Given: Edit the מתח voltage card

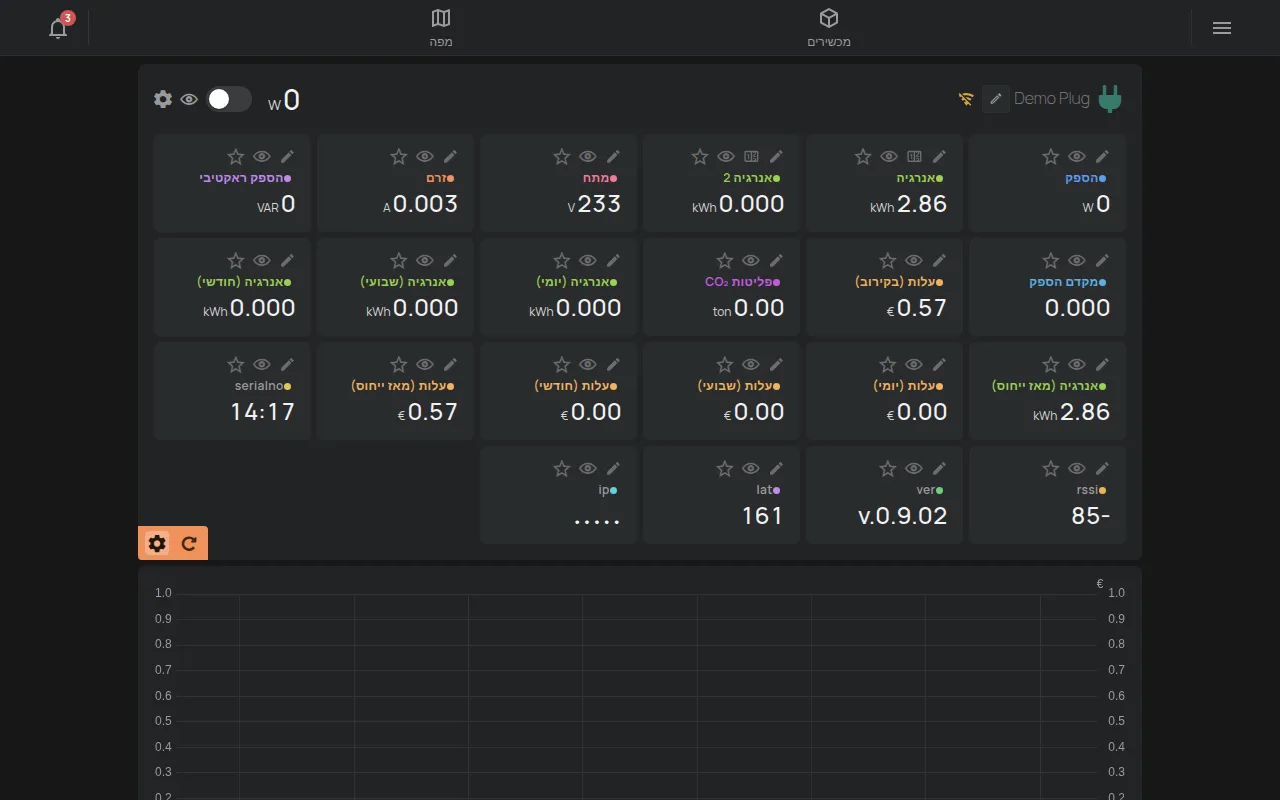Looking at the screenshot, I should [x=613, y=156].
